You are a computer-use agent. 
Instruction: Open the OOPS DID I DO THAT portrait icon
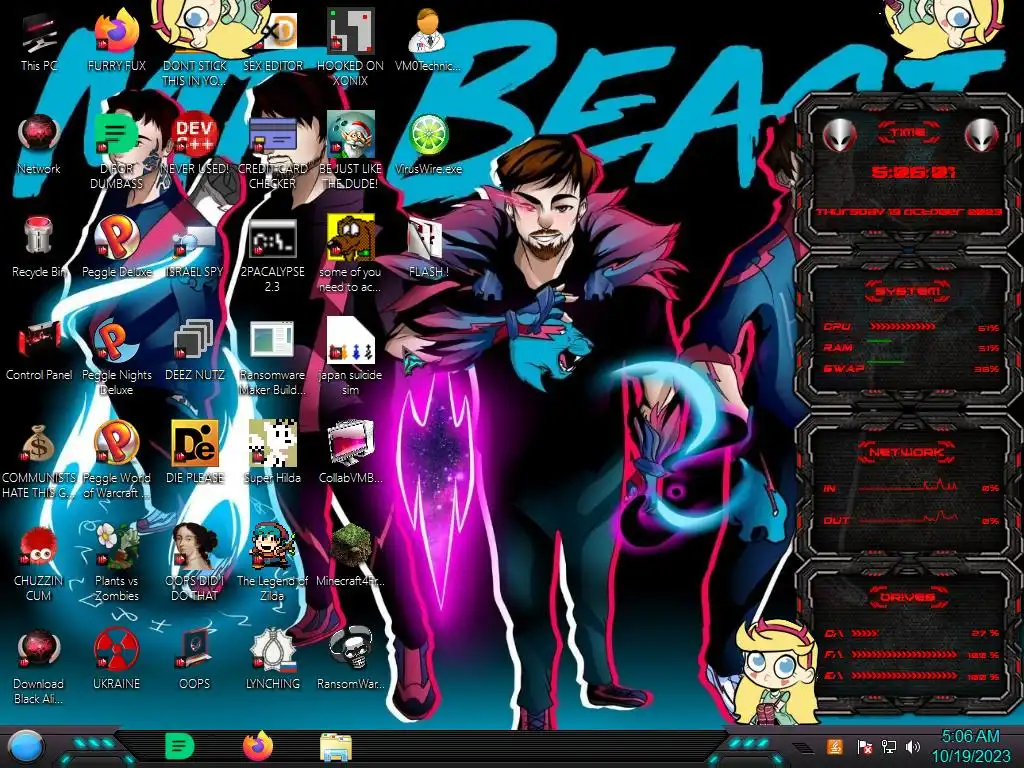point(194,563)
